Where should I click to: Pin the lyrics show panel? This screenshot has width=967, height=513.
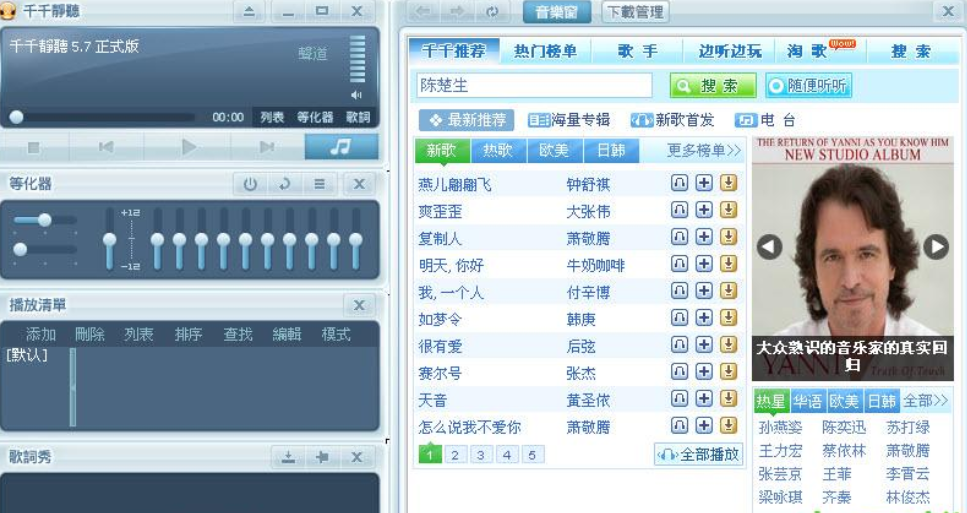322,457
